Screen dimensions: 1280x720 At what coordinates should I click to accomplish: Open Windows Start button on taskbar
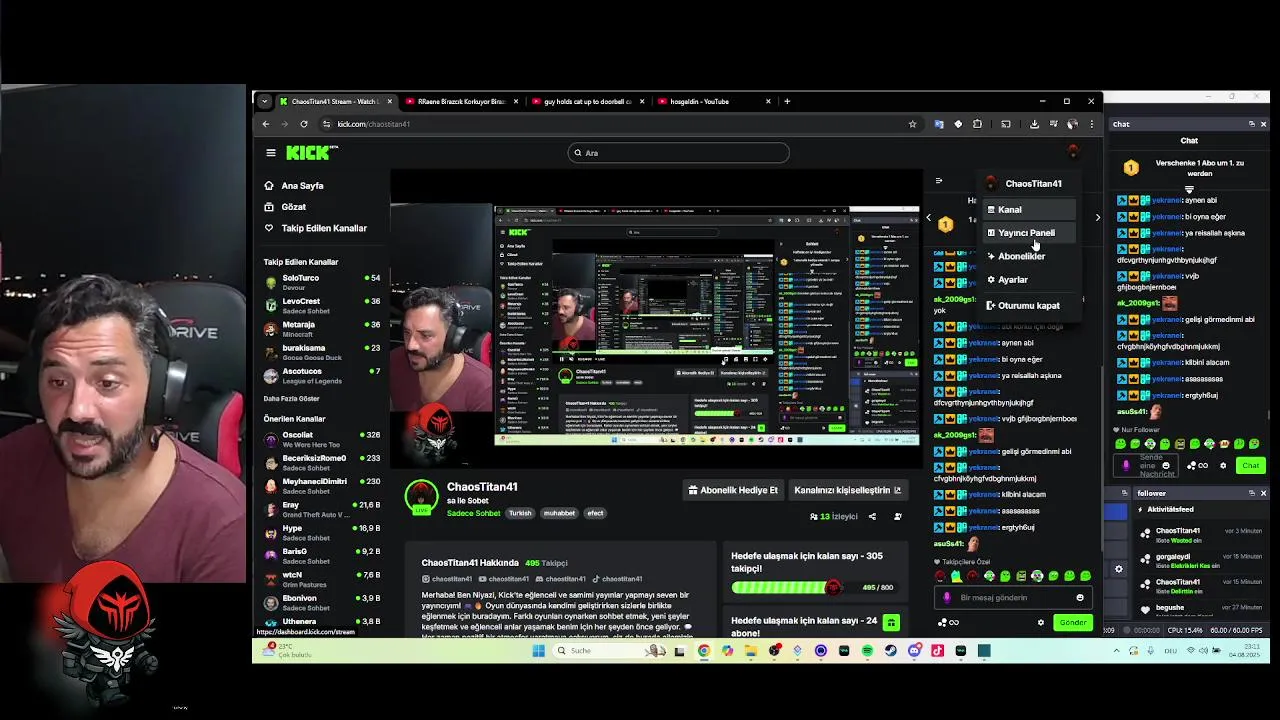pos(538,651)
